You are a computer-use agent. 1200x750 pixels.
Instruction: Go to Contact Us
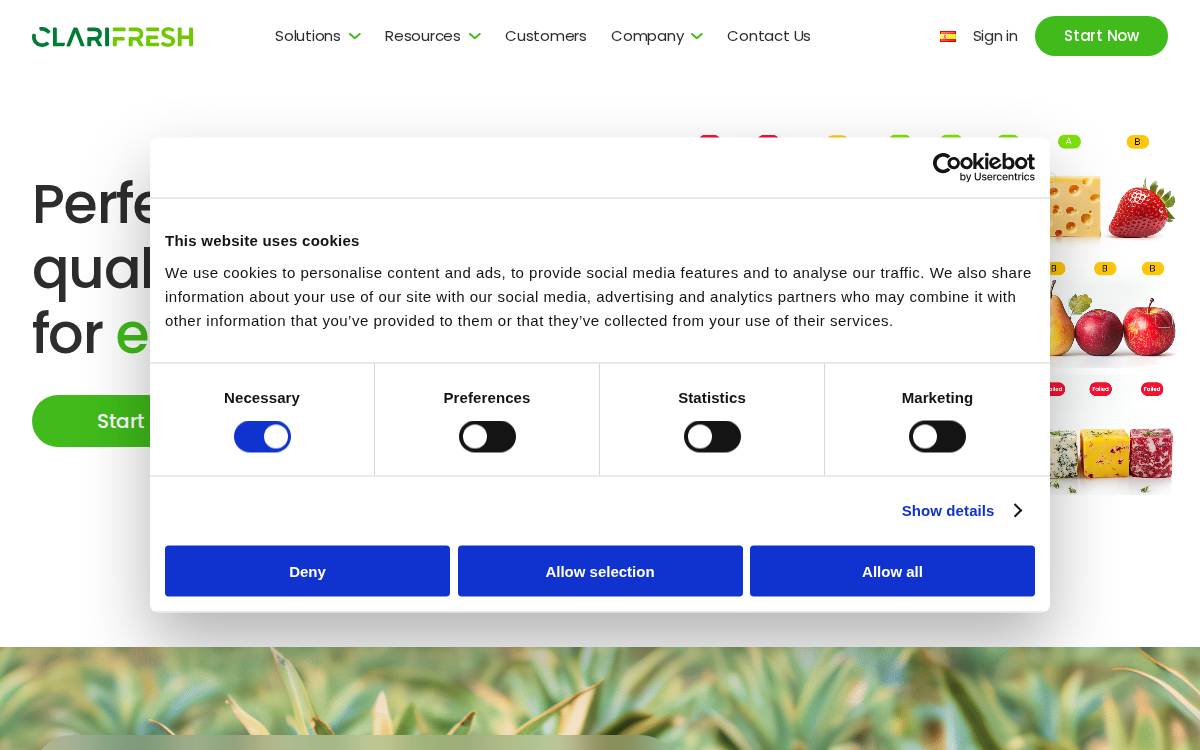[x=769, y=36]
